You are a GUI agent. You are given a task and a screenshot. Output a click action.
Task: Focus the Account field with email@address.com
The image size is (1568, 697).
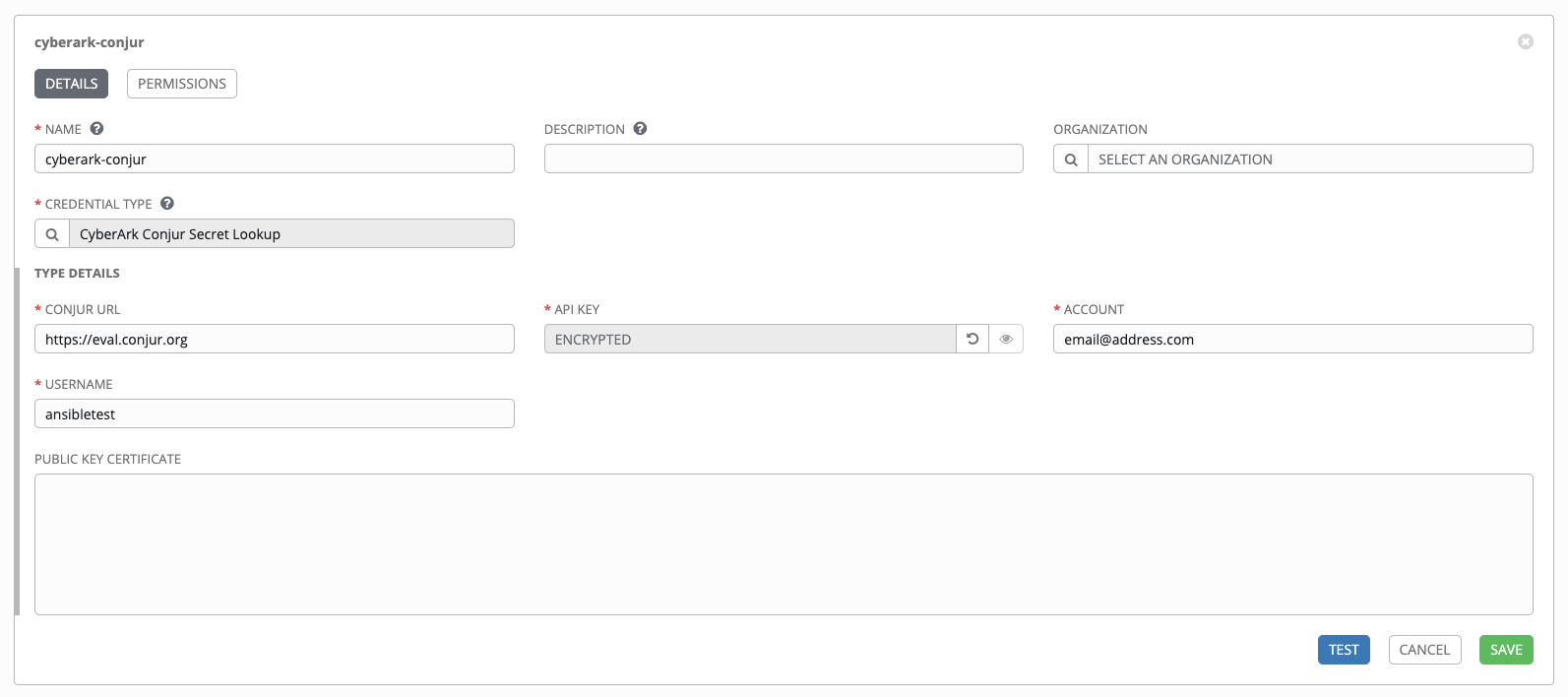[1293, 339]
